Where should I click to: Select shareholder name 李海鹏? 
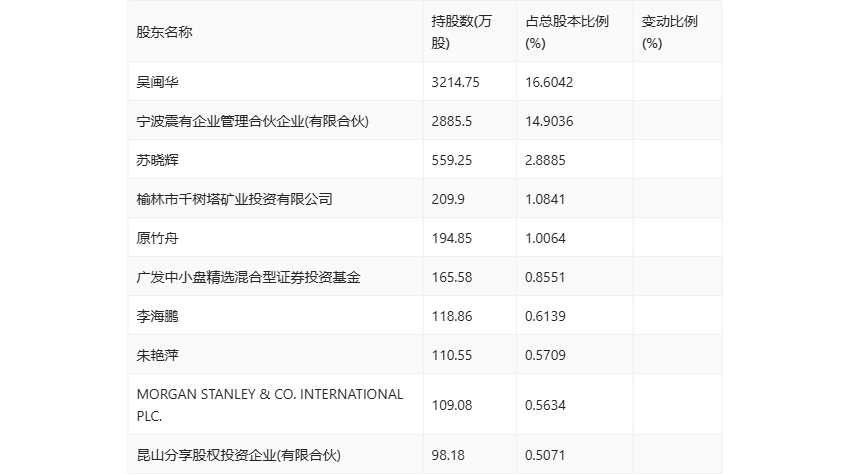coord(157,316)
